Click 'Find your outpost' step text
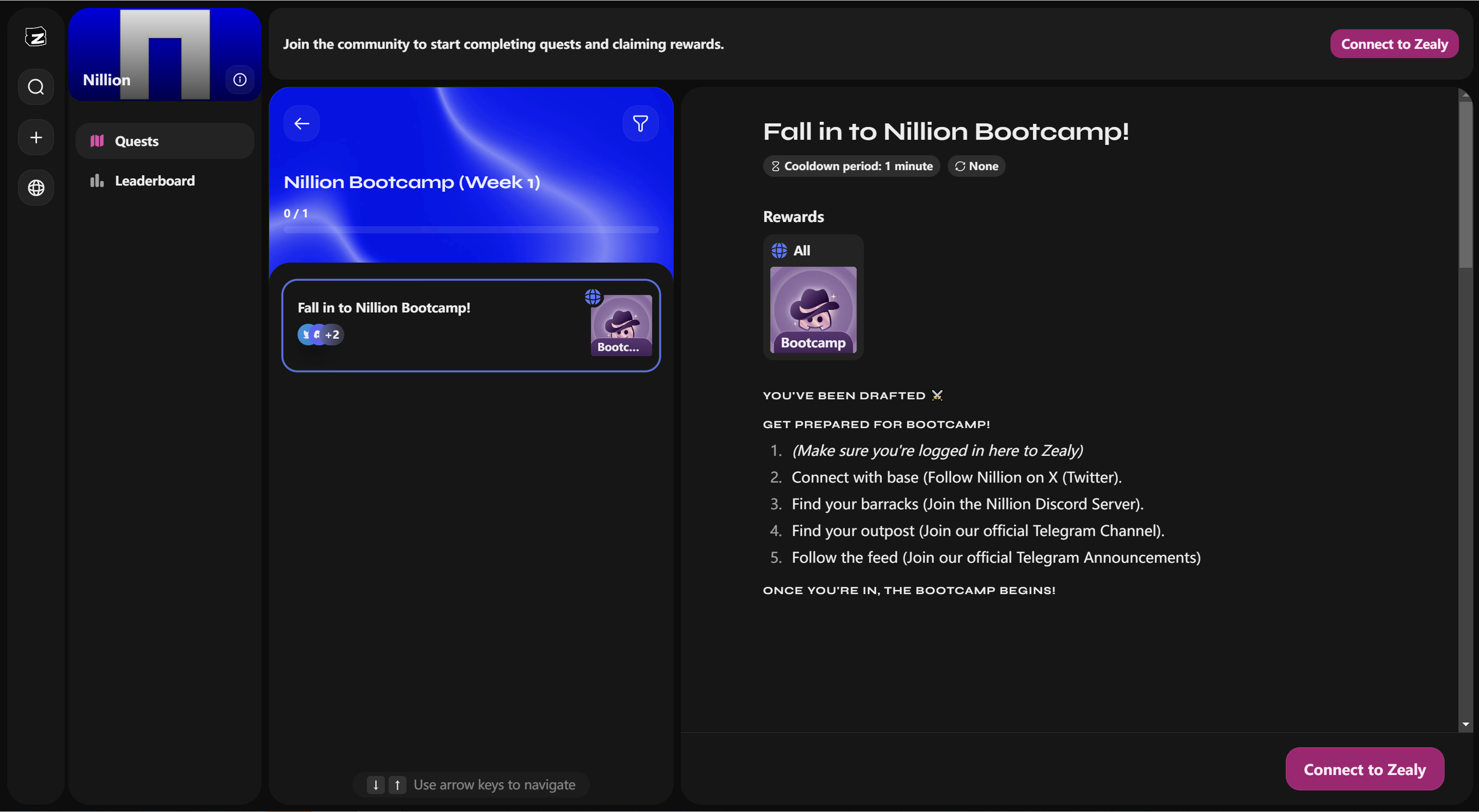 click(x=978, y=531)
